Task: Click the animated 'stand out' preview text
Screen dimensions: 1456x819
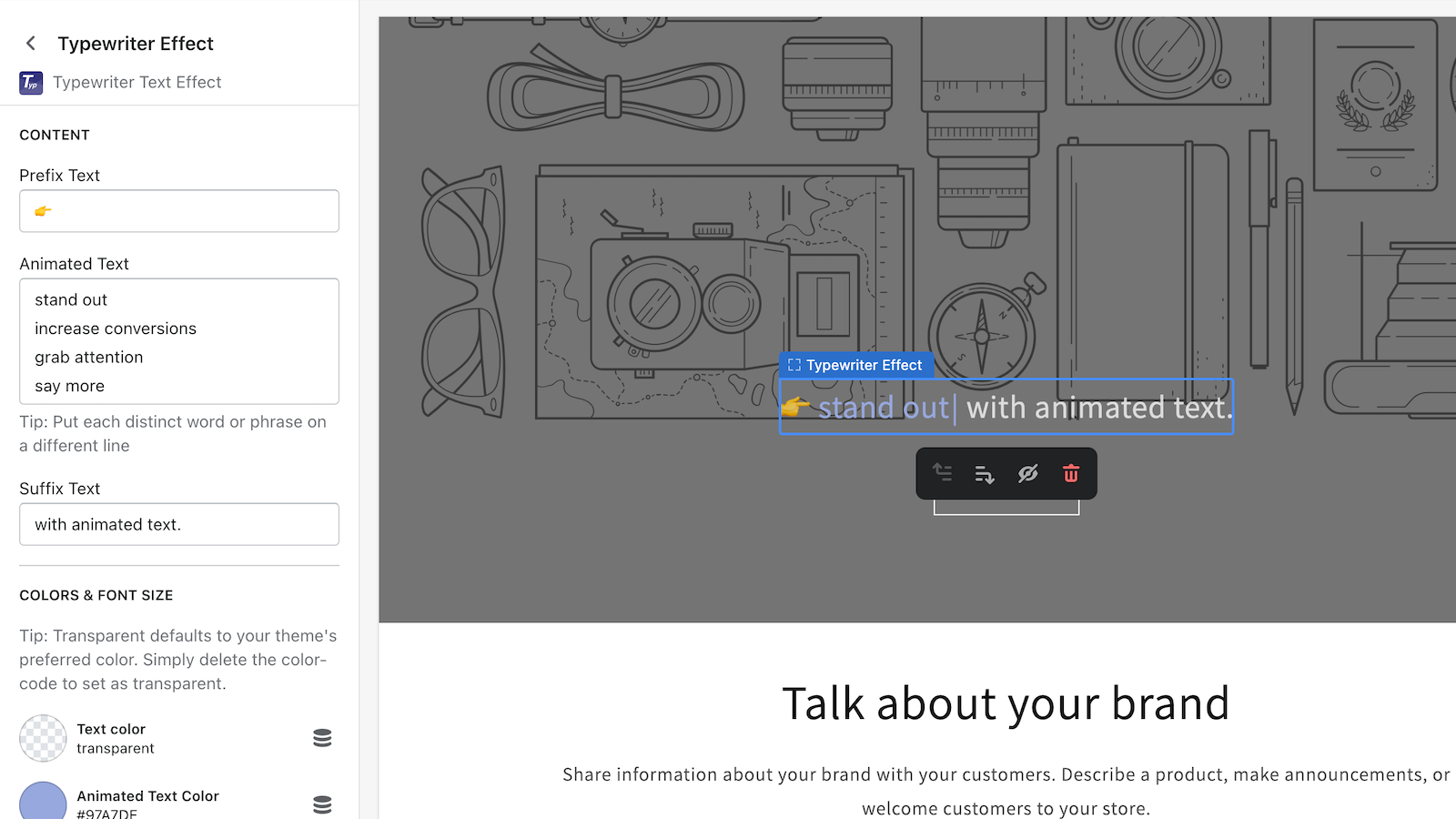Action: coord(881,408)
